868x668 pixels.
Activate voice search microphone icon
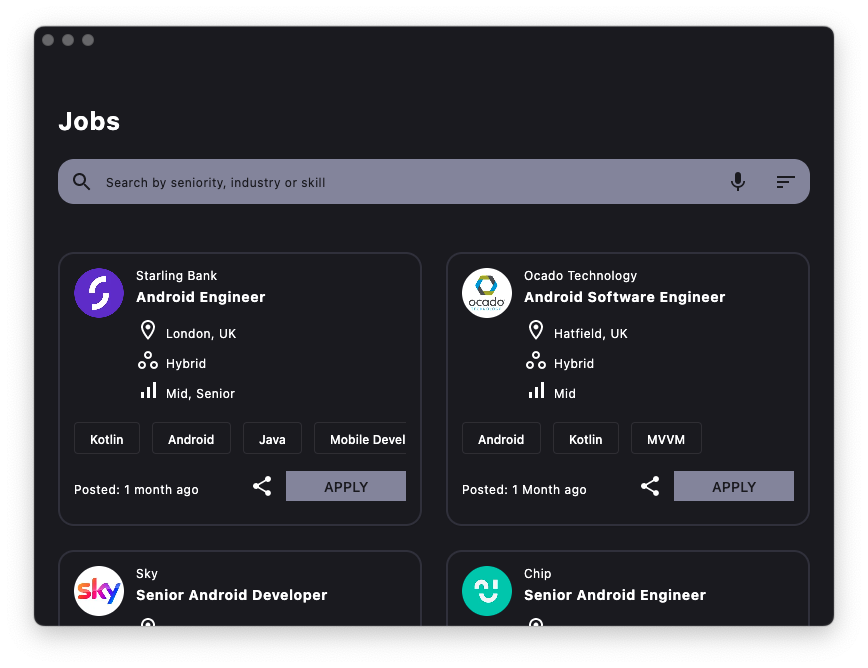pyautogui.click(x=737, y=182)
